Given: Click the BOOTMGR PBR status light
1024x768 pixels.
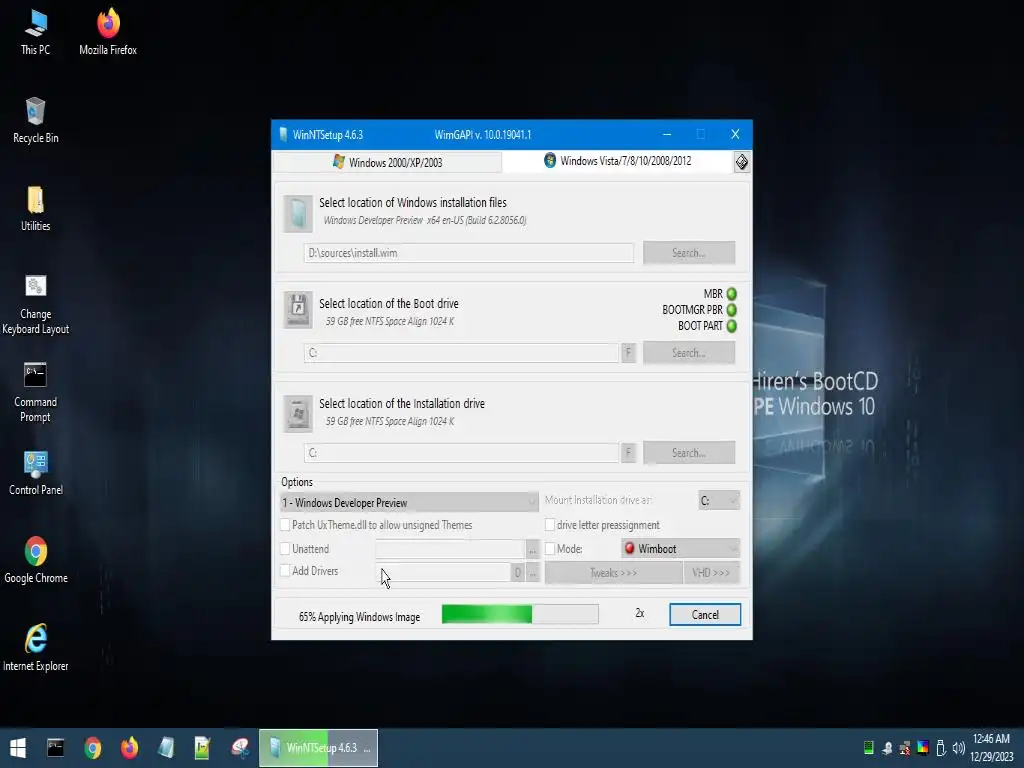Looking at the screenshot, I should (x=731, y=310).
